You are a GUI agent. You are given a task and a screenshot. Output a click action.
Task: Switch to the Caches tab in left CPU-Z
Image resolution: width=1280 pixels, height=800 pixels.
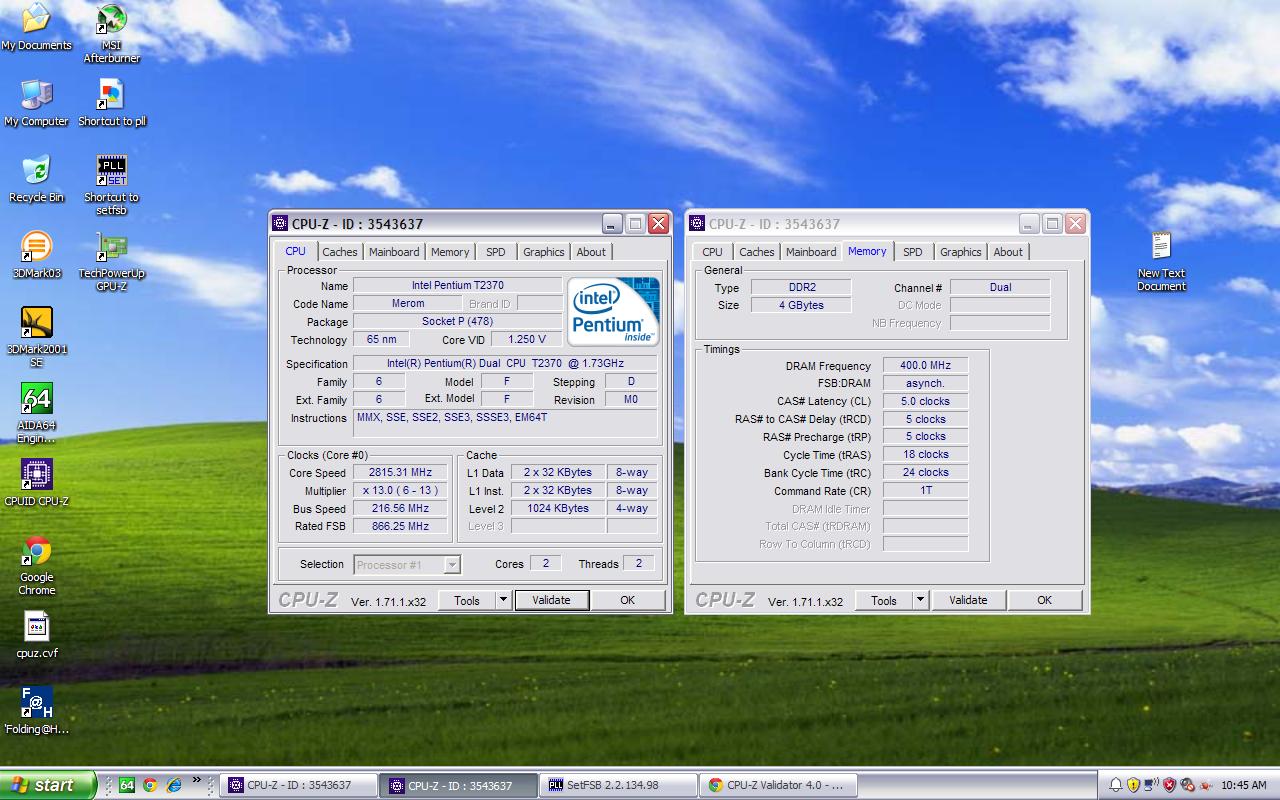pos(340,252)
